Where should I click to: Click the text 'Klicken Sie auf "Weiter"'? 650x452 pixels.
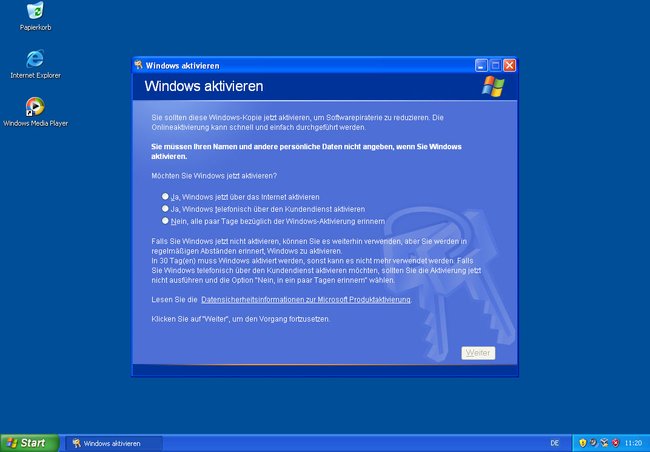[x=189, y=319]
